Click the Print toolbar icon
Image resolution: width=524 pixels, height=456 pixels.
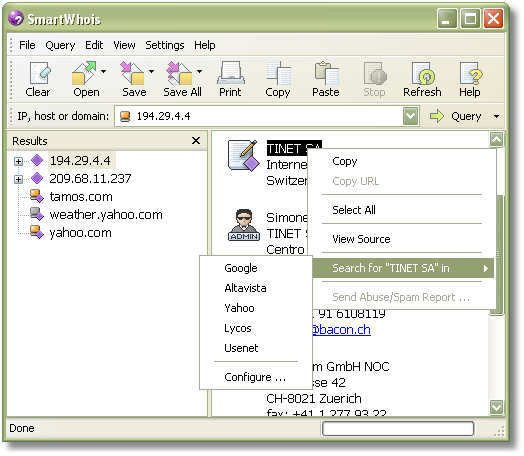click(x=231, y=73)
